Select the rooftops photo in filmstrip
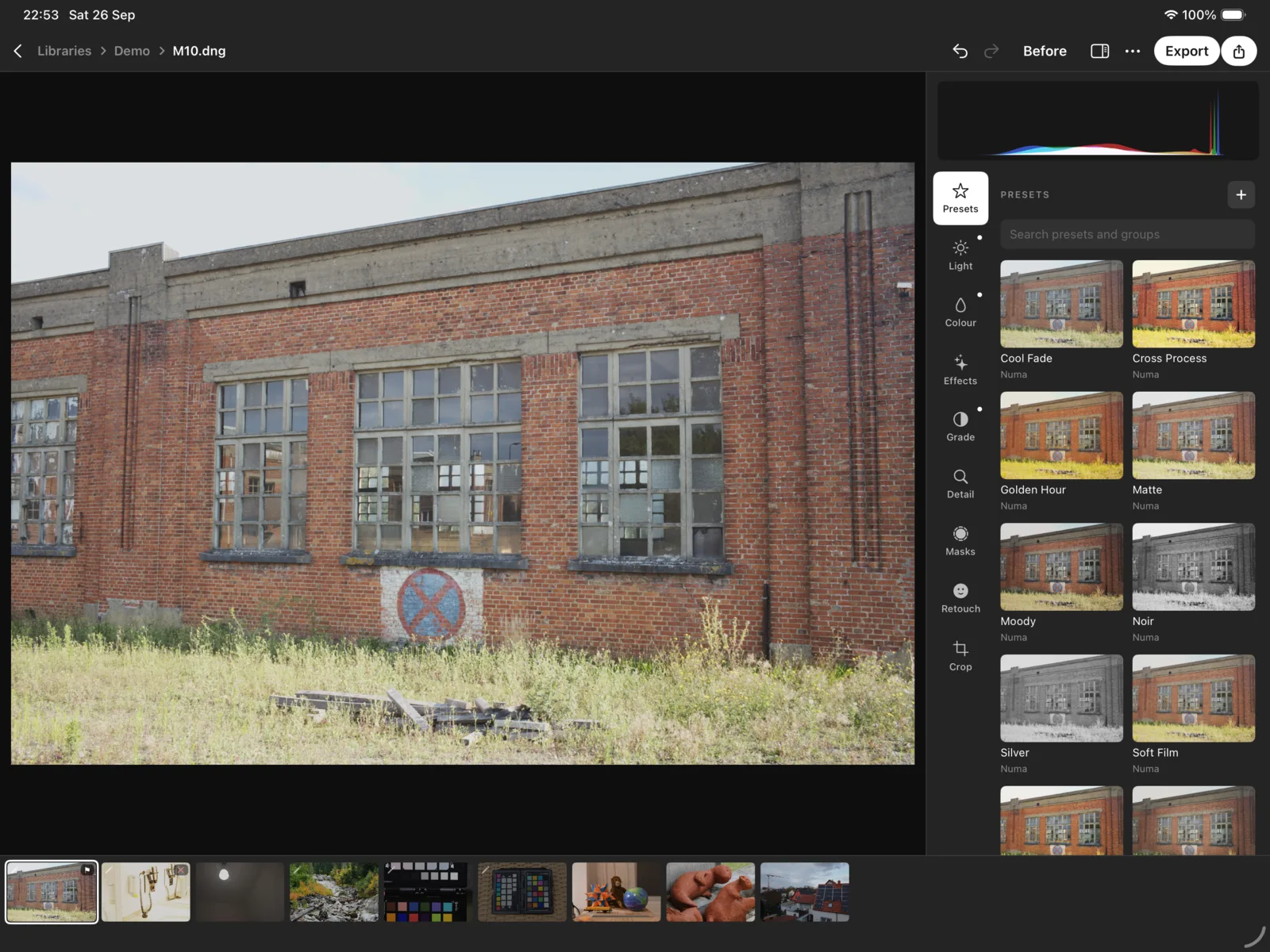The width and height of the screenshot is (1270, 952). 805,892
